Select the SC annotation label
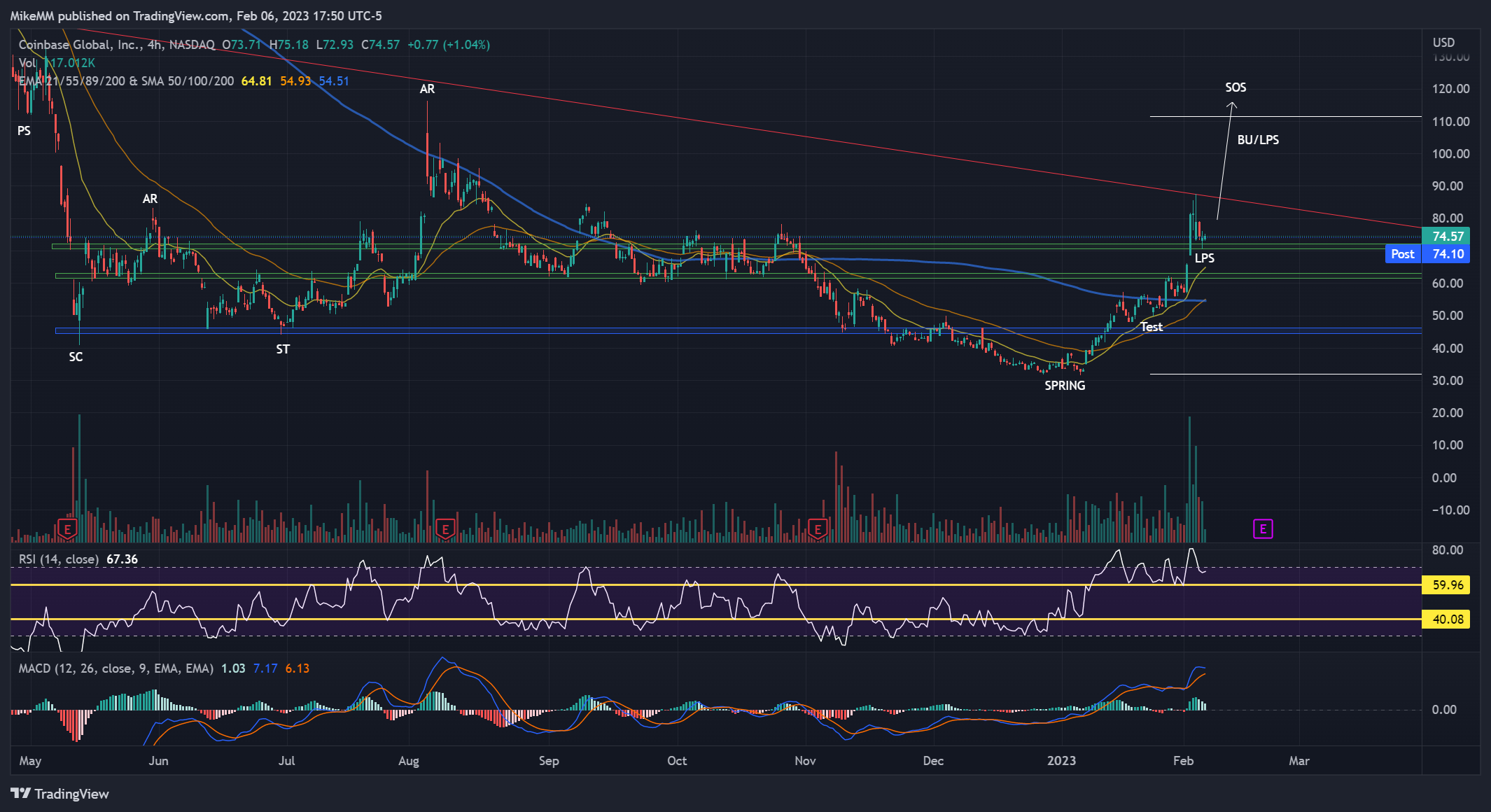The width and height of the screenshot is (1491, 812). tap(76, 357)
